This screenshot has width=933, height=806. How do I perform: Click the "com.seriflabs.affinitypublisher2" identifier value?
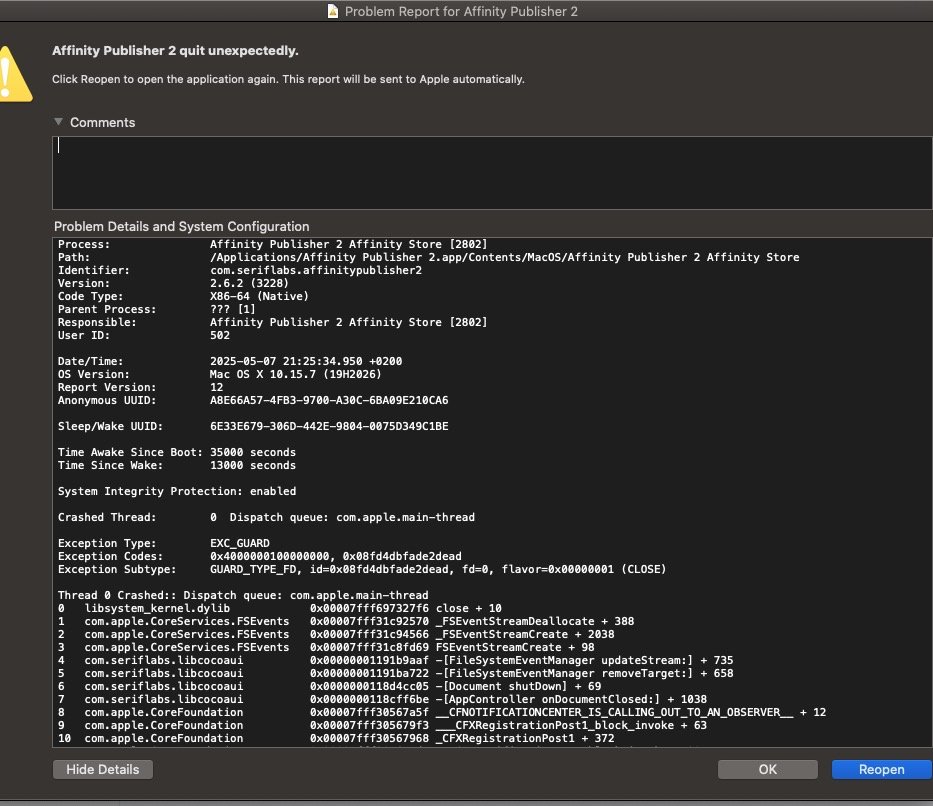click(316, 270)
